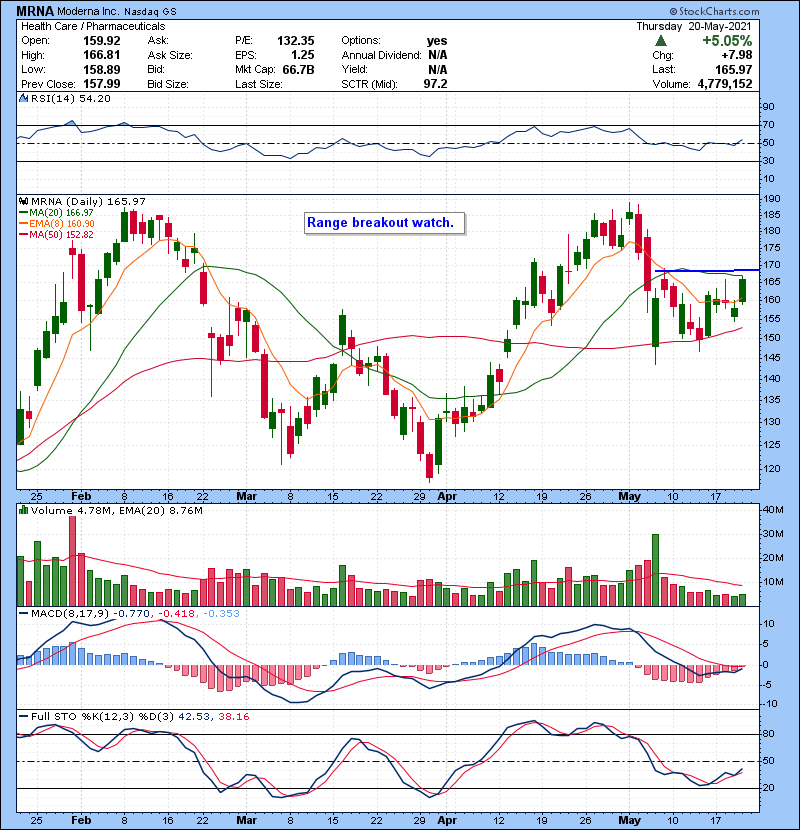Viewport: 800px width, 830px height.
Task: Click the Nasdaq GS exchange label
Action: click(150, 12)
